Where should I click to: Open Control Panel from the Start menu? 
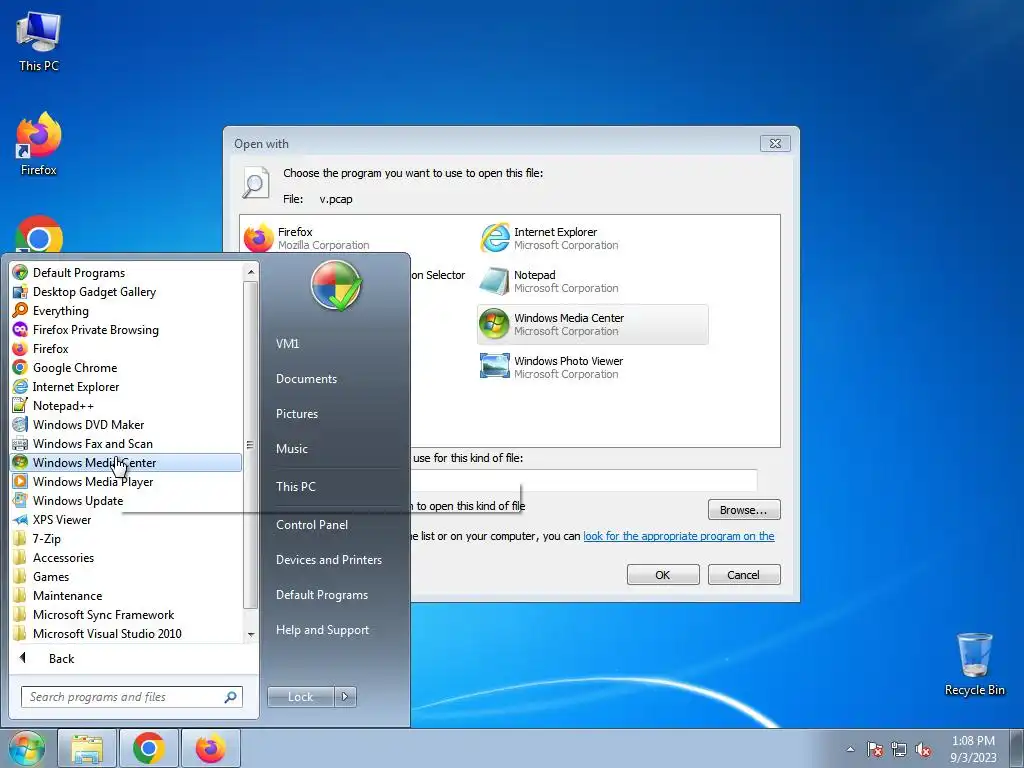click(312, 525)
